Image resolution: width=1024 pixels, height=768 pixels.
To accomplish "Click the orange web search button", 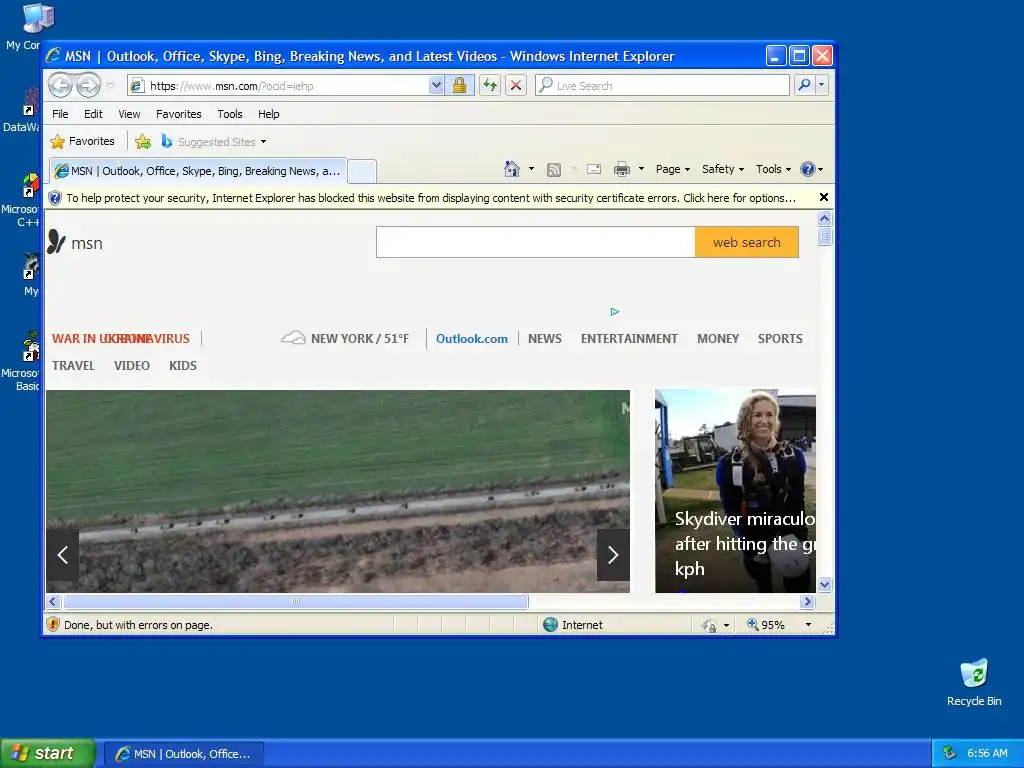I will (746, 242).
